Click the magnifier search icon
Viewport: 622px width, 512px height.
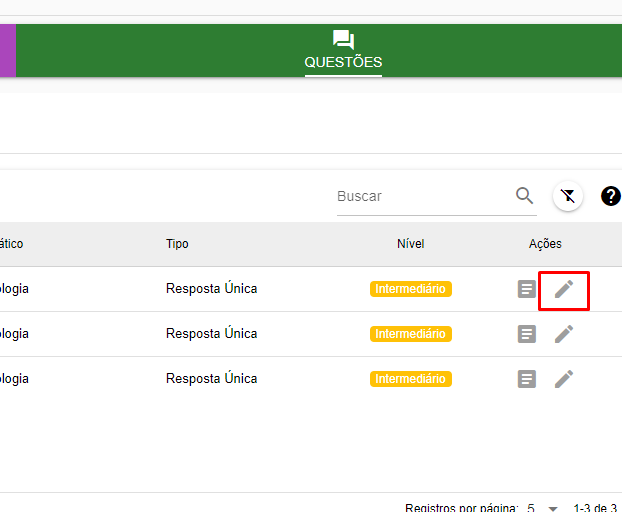pyautogui.click(x=524, y=196)
